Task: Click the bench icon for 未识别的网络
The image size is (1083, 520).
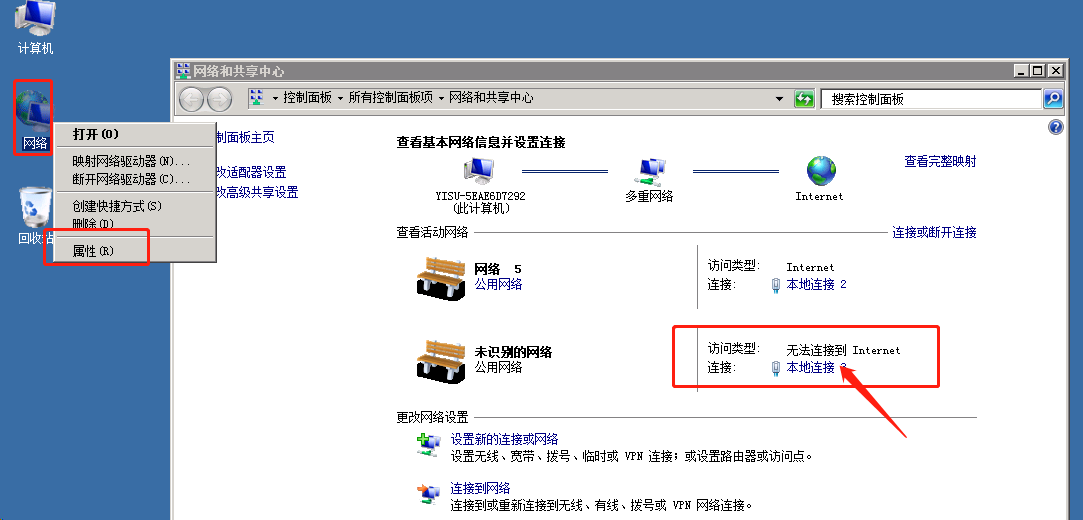Action: [x=441, y=360]
